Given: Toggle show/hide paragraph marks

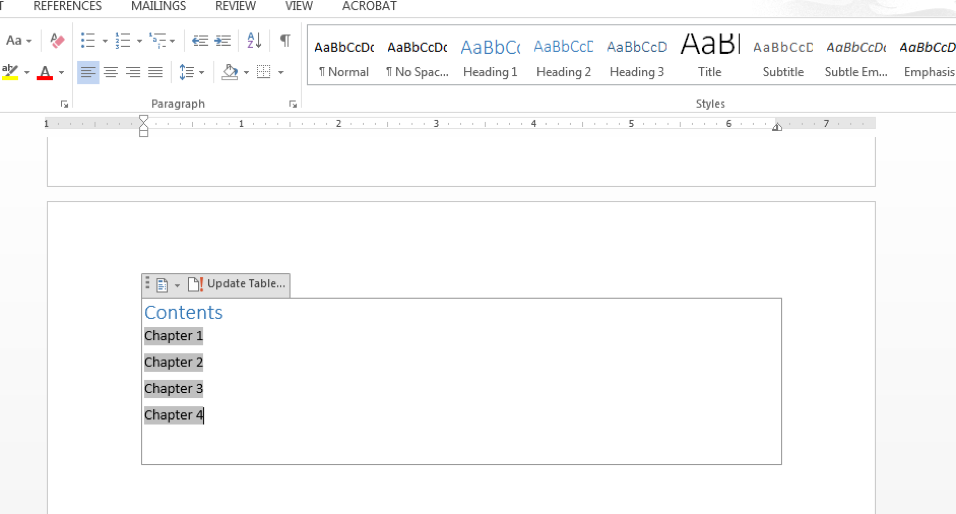Looking at the screenshot, I should pos(285,41).
